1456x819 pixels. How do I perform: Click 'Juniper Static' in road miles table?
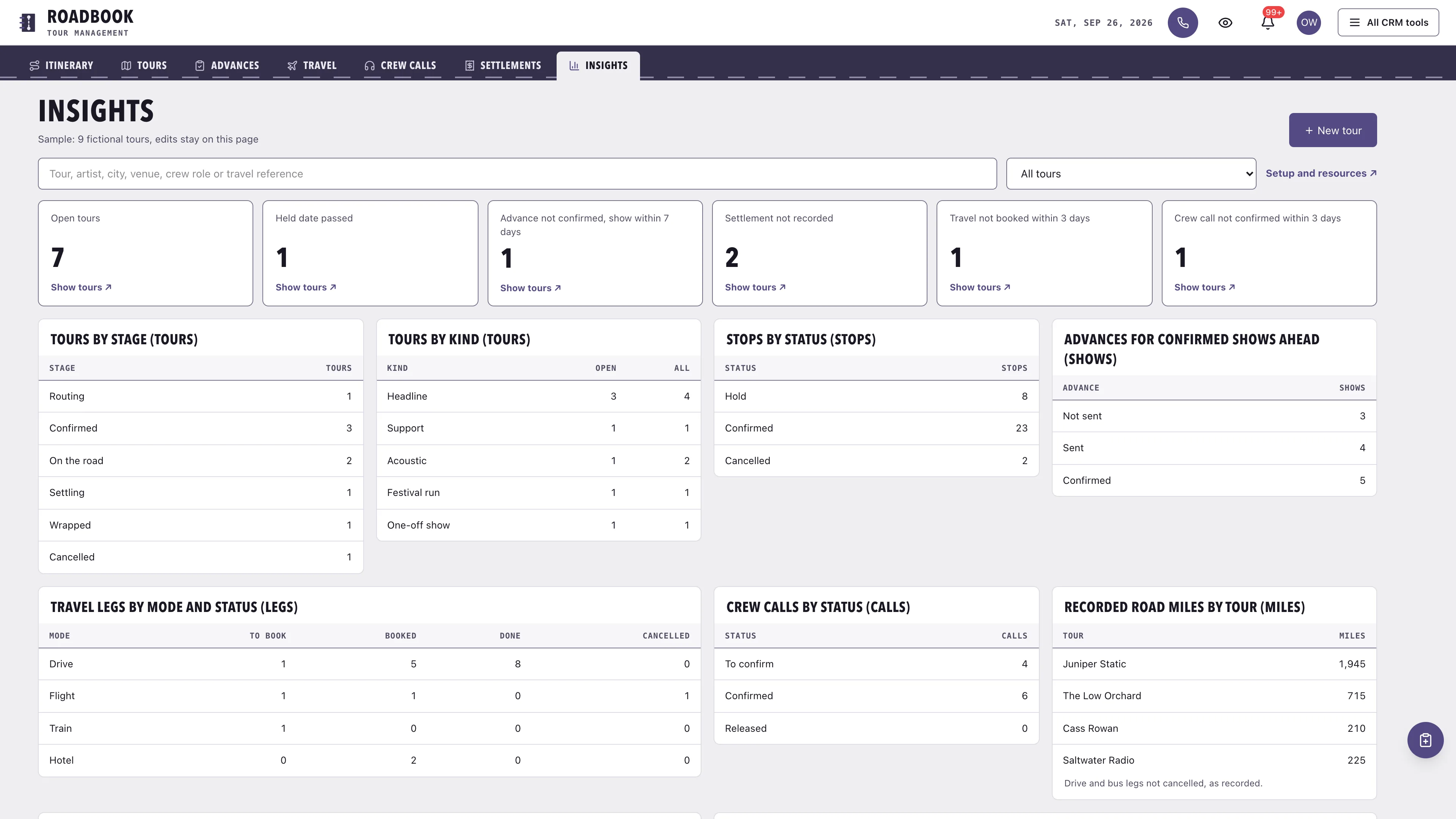click(1094, 664)
